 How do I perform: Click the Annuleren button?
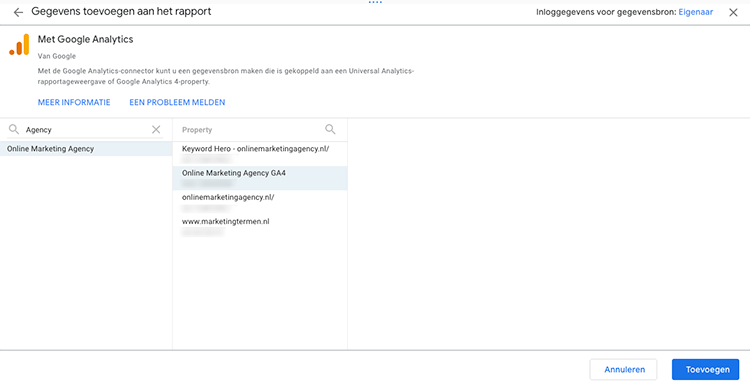624,369
